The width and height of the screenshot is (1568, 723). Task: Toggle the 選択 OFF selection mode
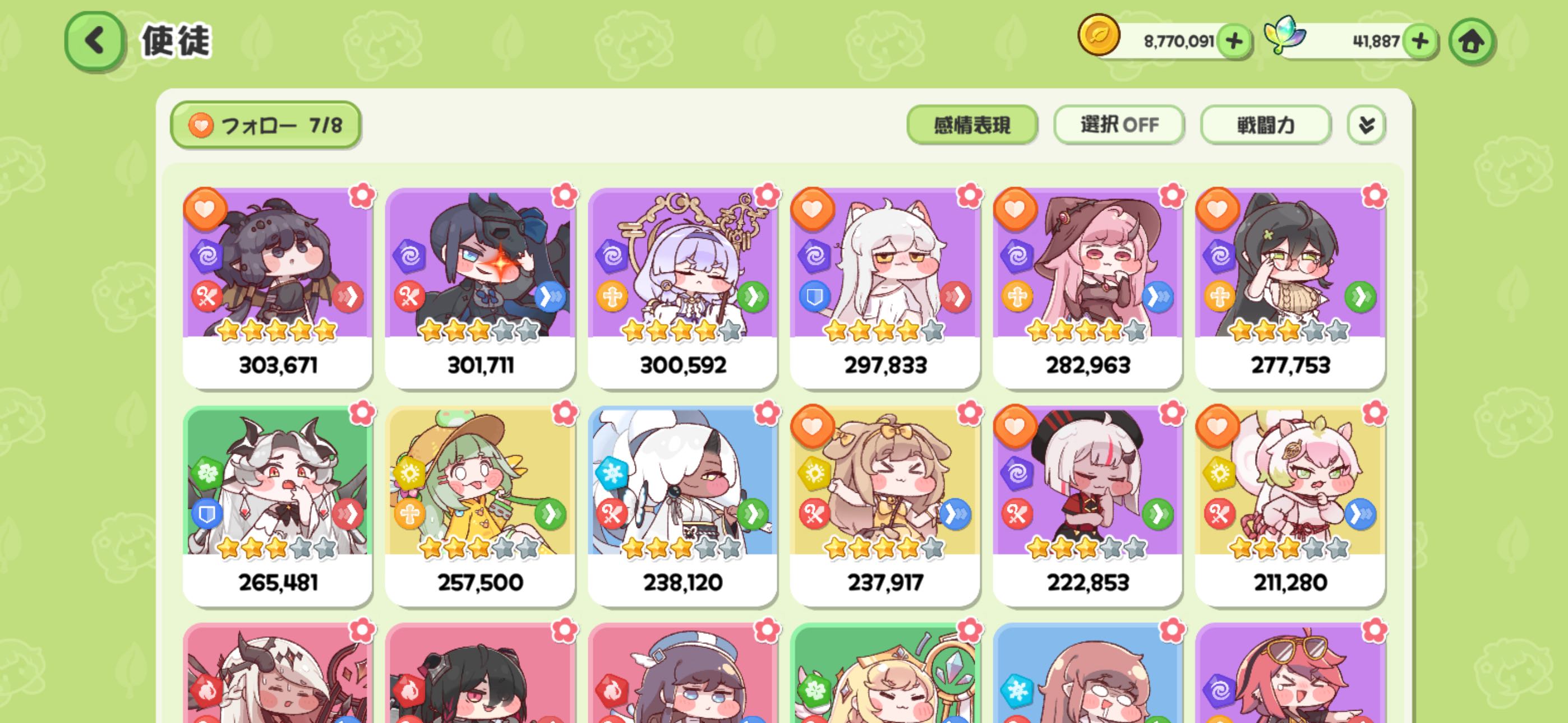pos(1119,125)
